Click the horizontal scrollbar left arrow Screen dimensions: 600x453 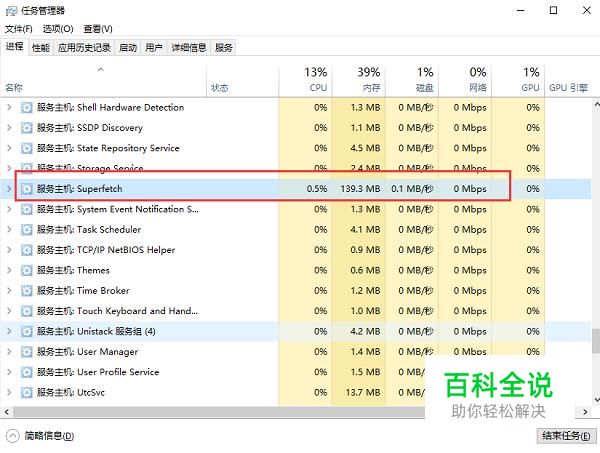(7, 412)
